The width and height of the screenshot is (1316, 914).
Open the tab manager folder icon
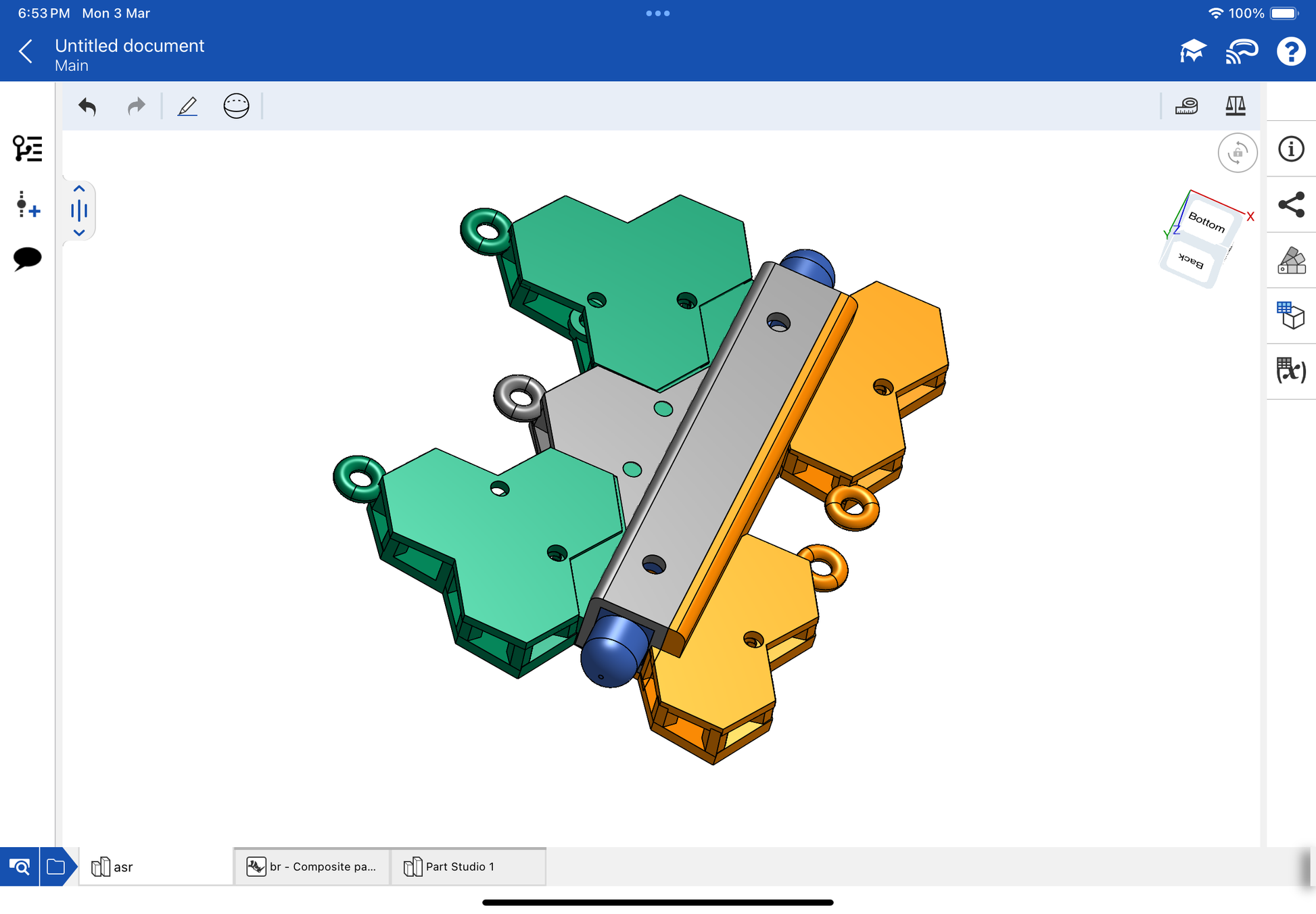pyautogui.click(x=56, y=867)
